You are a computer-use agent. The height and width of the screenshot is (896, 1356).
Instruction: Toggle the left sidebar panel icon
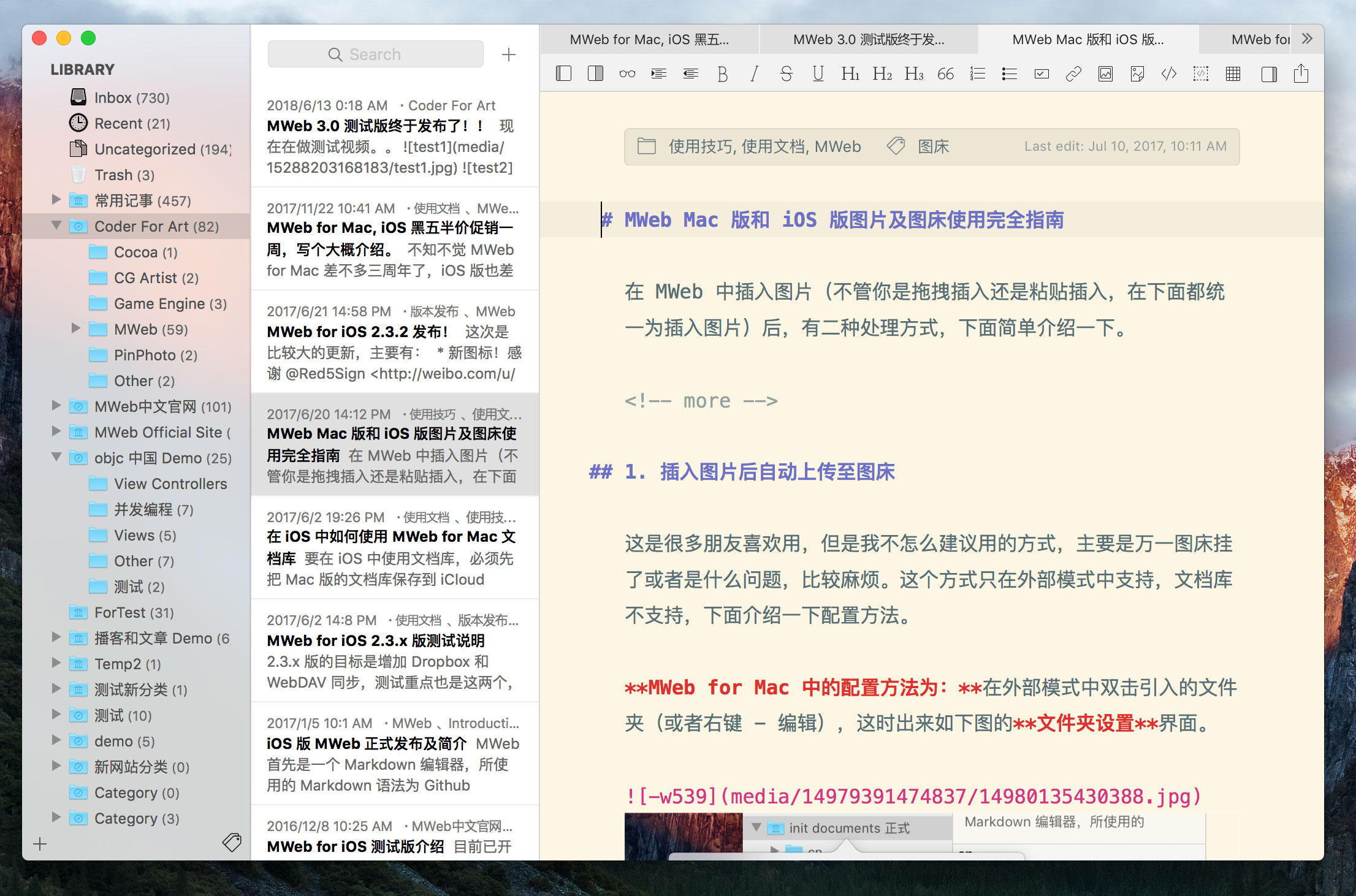point(563,74)
